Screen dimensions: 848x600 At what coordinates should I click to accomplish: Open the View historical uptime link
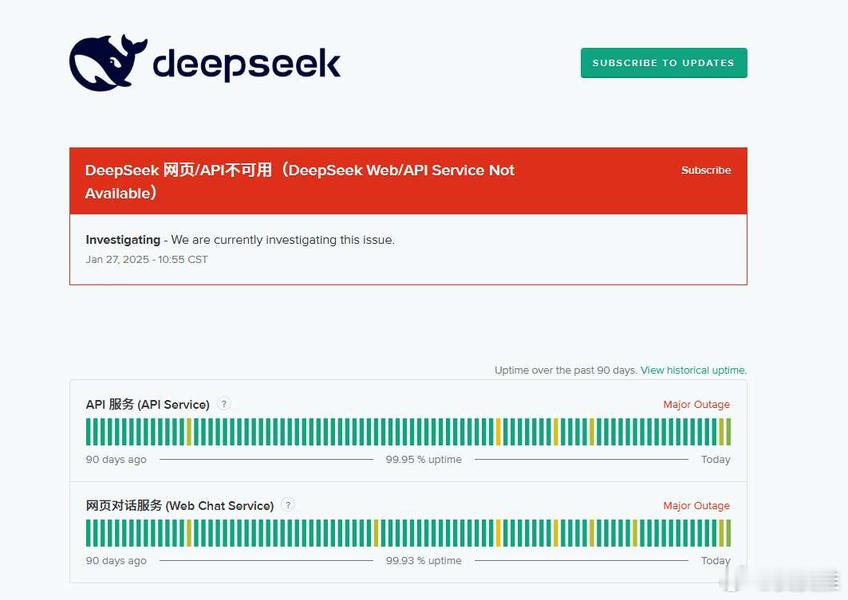693,370
